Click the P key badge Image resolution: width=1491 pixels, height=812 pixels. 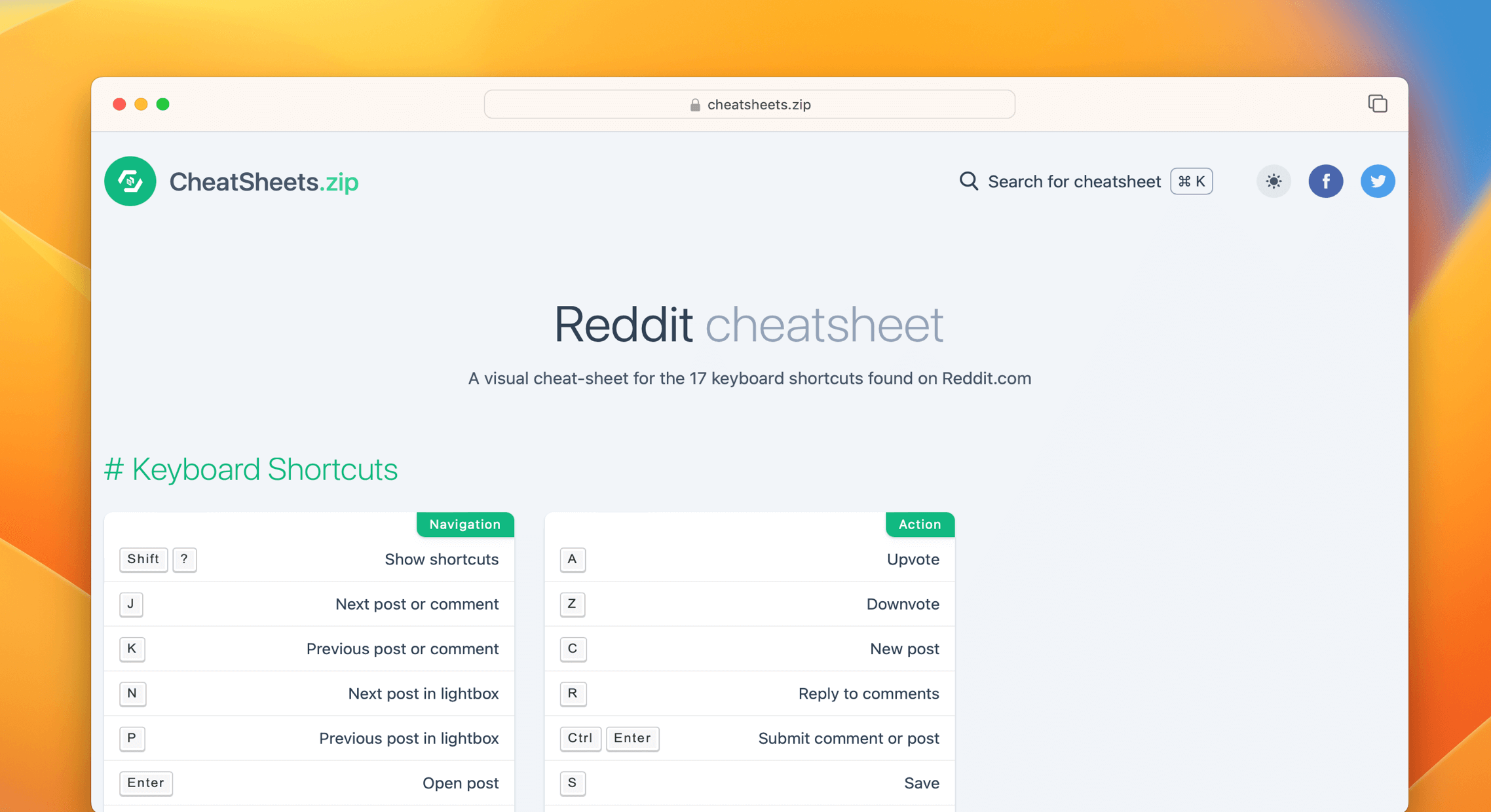[x=132, y=738]
